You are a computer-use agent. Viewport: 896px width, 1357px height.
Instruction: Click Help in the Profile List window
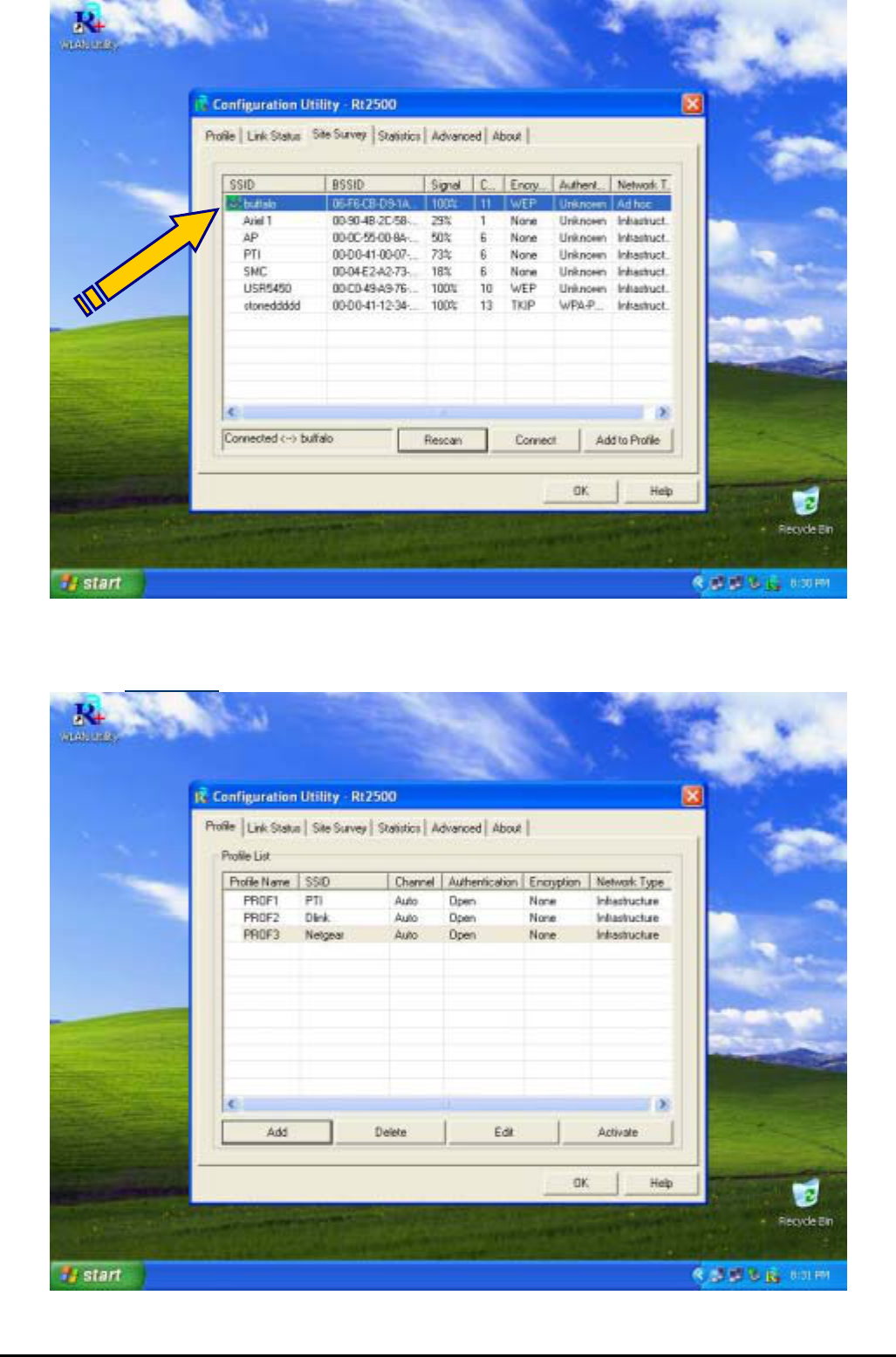[661, 1183]
